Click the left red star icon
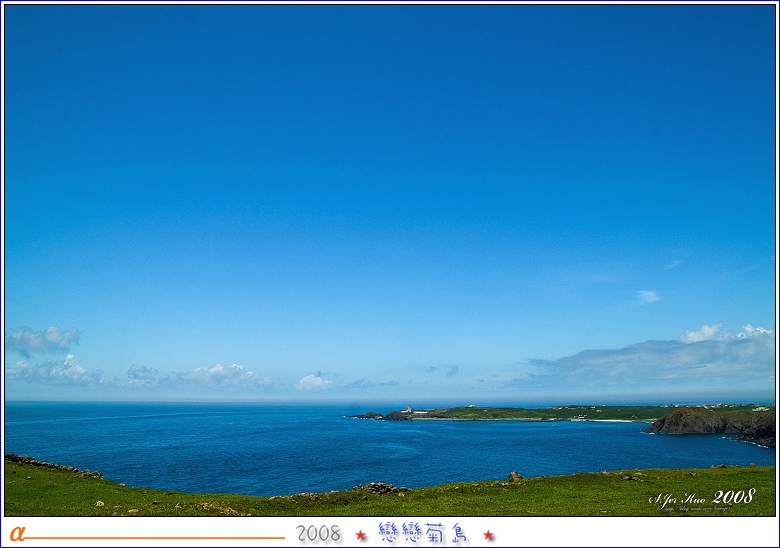780x548 pixels. click(x=361, y=535)
